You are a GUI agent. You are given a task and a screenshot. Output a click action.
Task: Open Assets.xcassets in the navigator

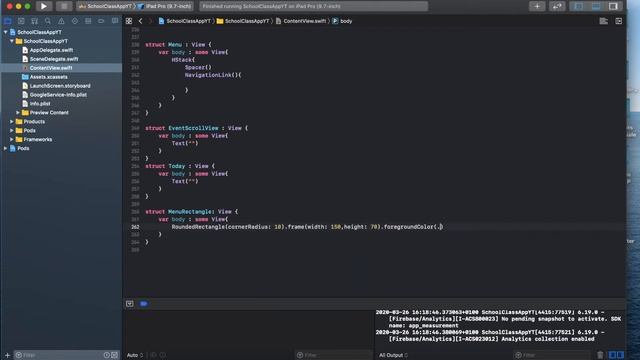pyautogui.click(x=48, y=77)
